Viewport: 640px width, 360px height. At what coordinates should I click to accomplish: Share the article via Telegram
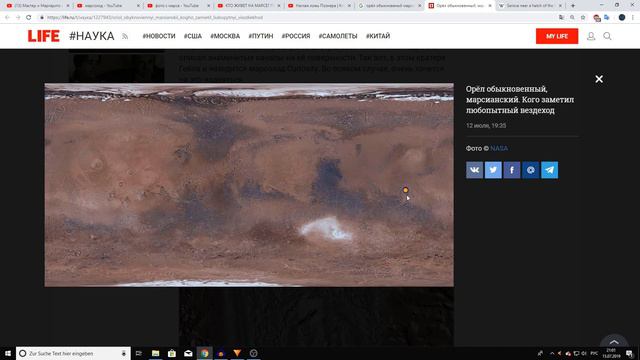(549, 170)
